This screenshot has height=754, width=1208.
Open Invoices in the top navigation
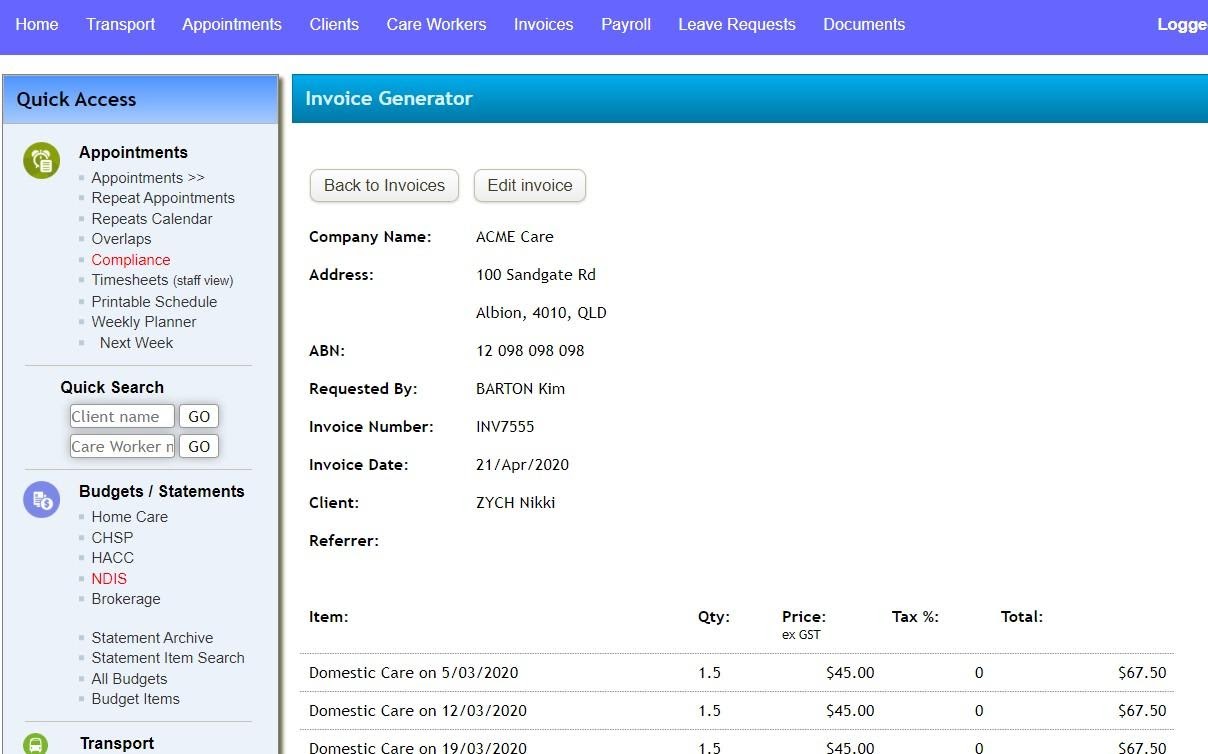(x=543, y=24)
